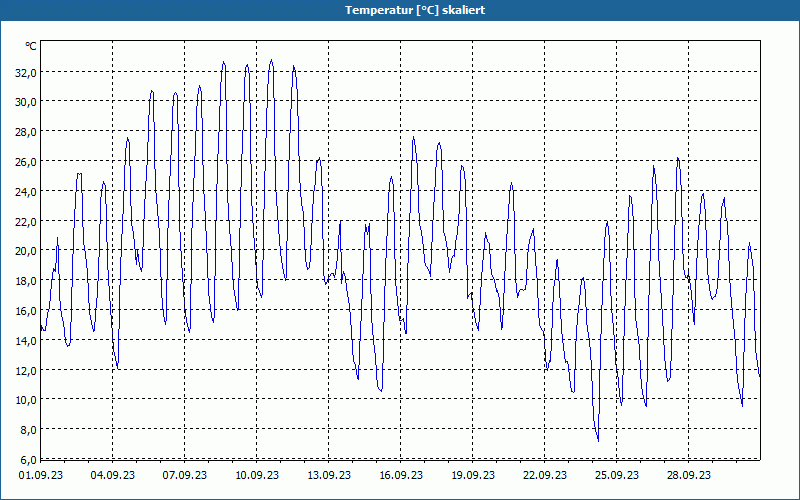The width and height of the screenshot is (800, 500).
Task: Click the 32,0 axis value
Action: point(26,73)
